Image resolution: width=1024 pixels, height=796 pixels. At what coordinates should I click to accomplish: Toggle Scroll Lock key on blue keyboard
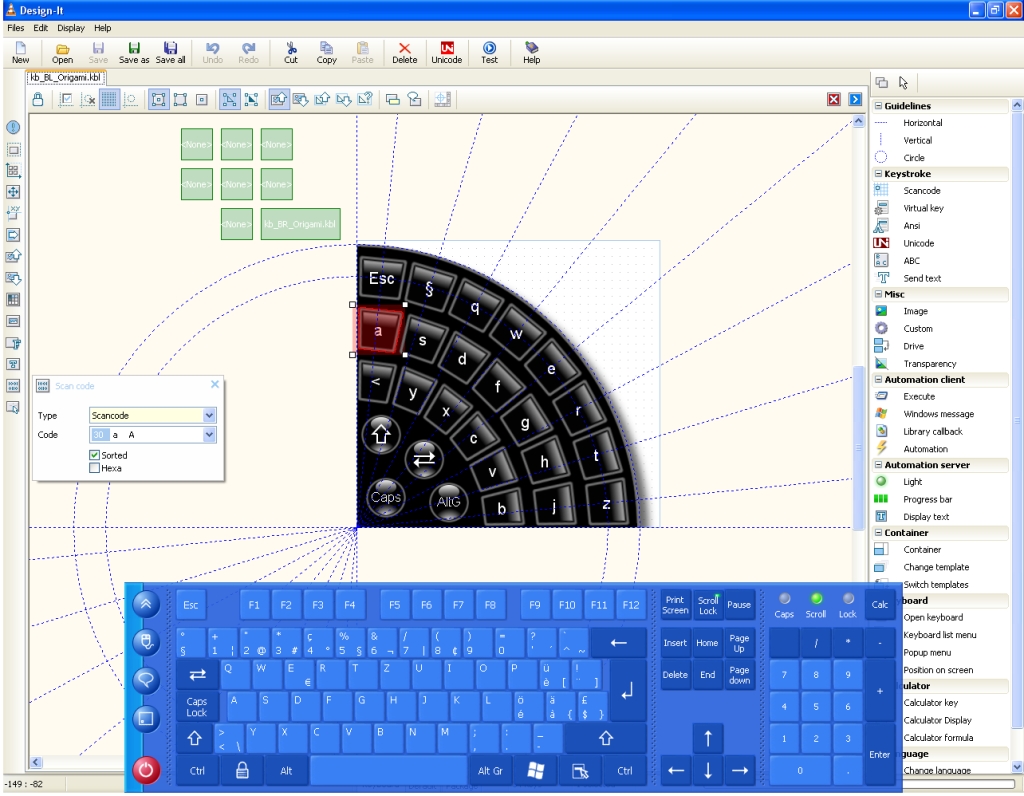pyautogui.click(x=708, y=605)
